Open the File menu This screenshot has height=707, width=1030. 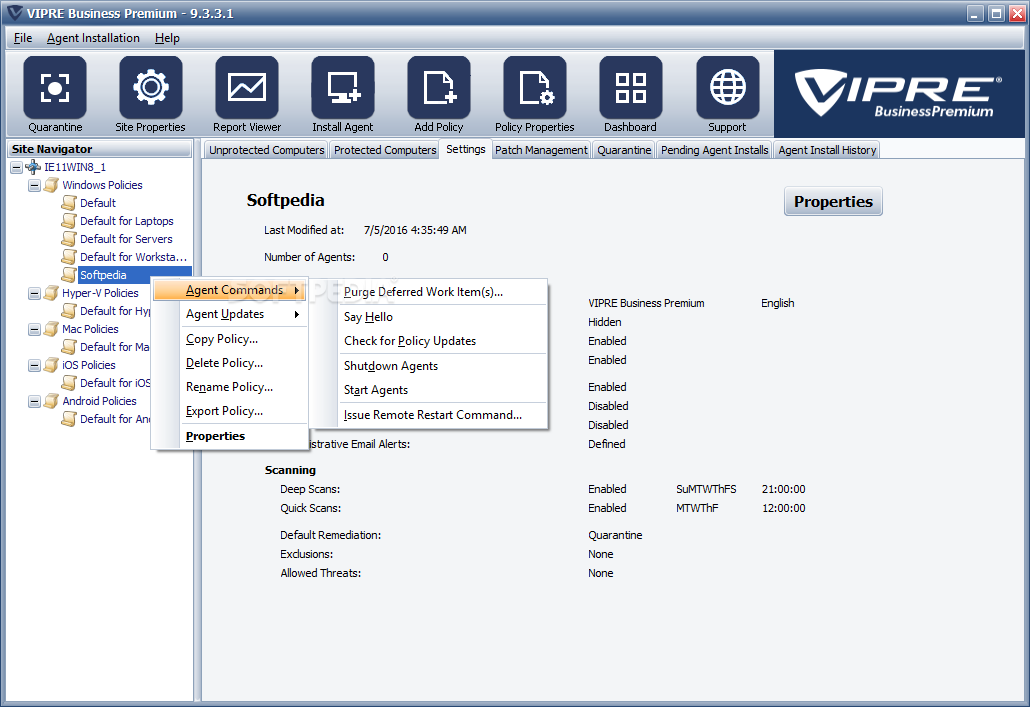click(x=23, y=37)
